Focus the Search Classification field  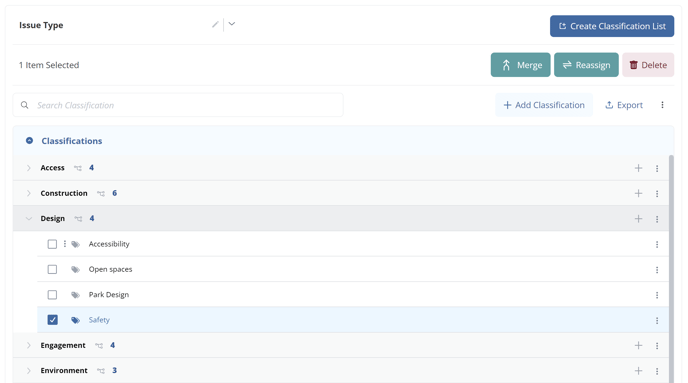178,105
